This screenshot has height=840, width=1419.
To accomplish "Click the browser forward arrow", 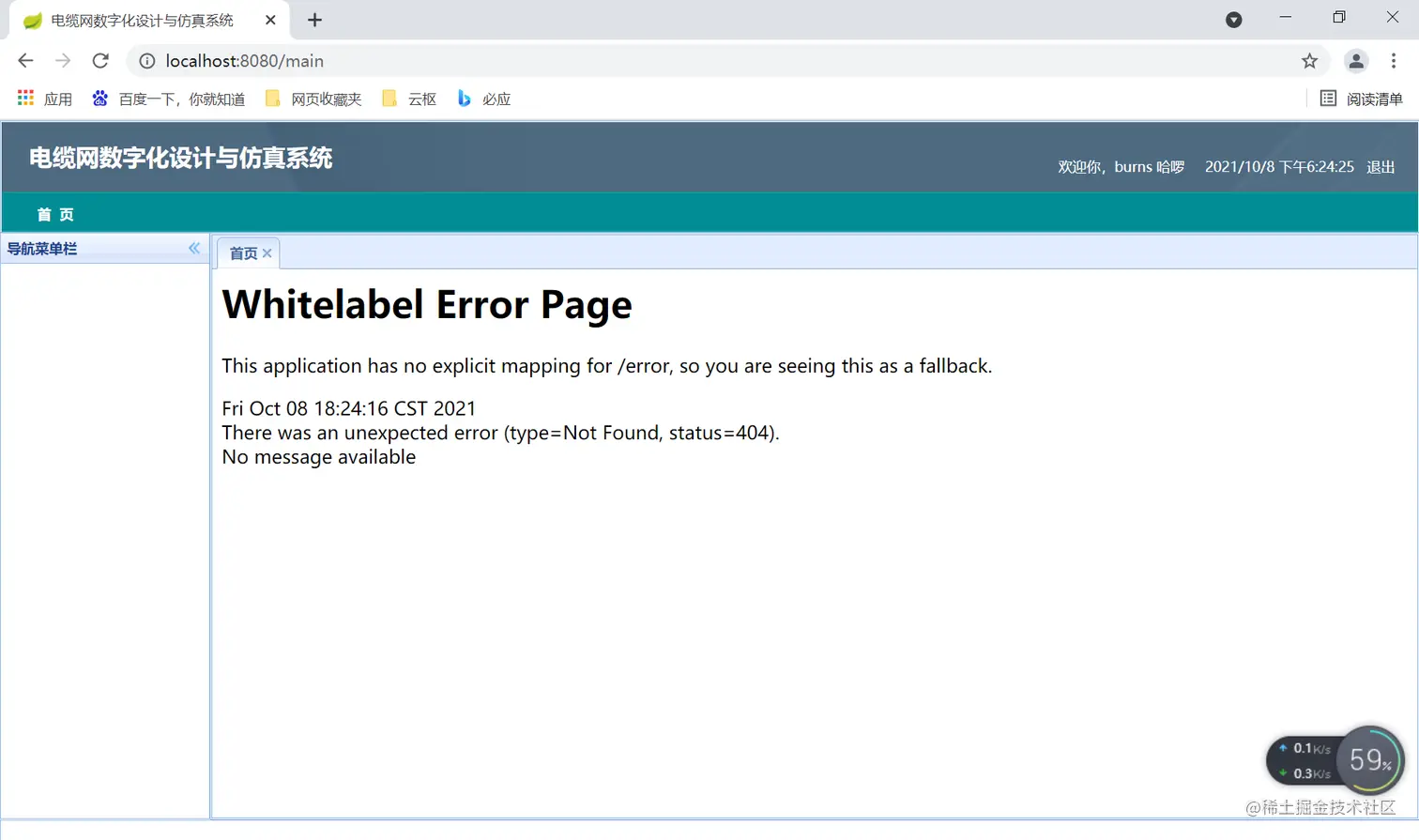I will coord(63,61).
